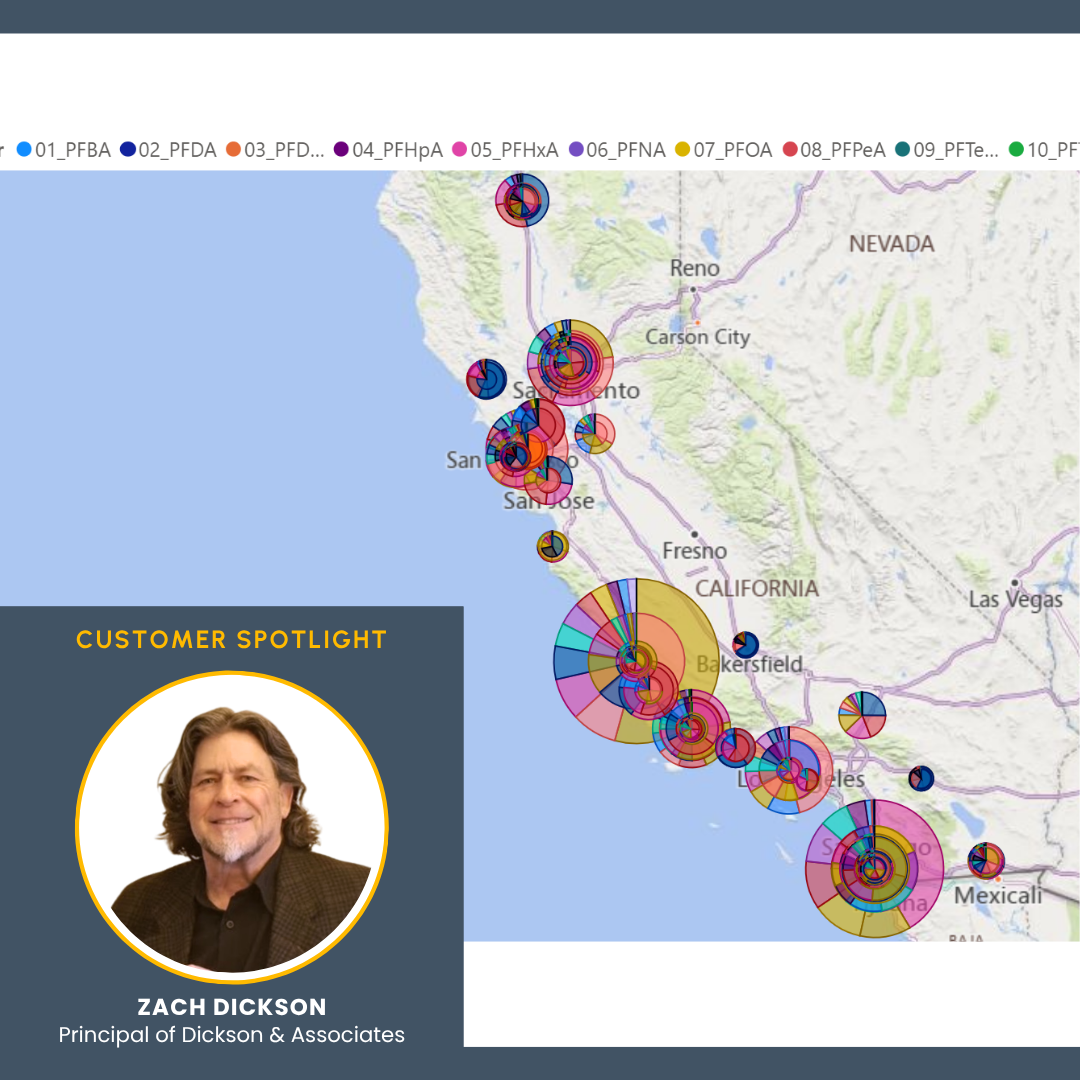This screenshot has height=1080, width=1080.
Task: Select the tiny dark-blue bubble above Bakersfield label
Action: [745, 645]
